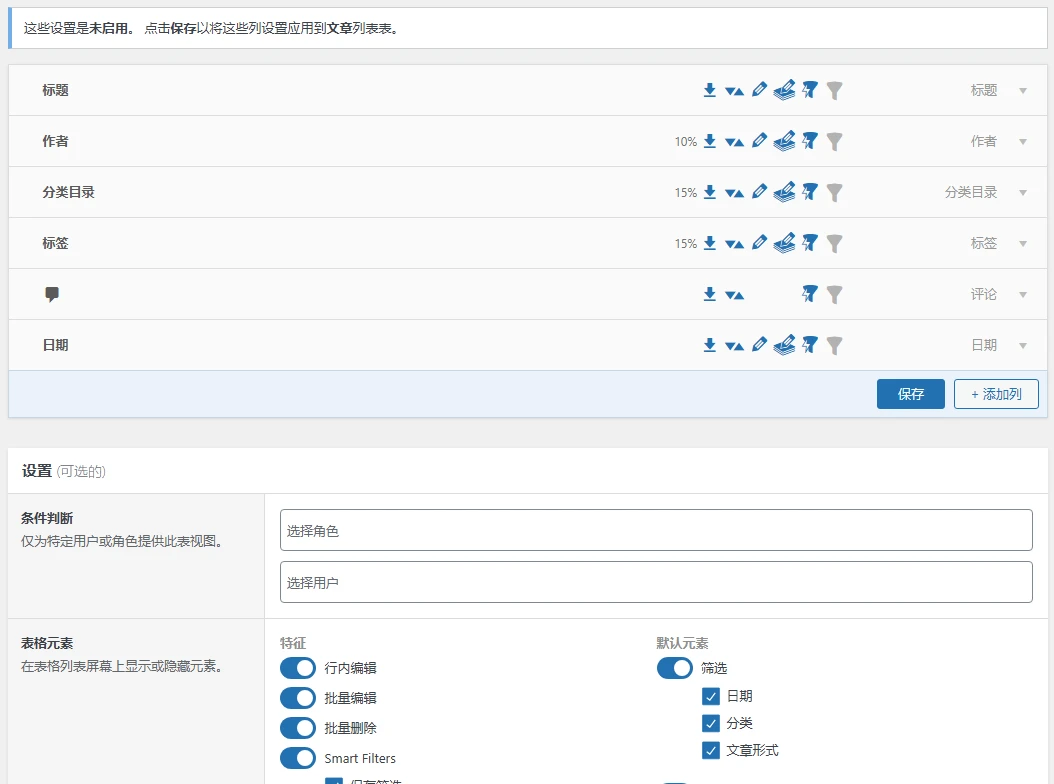The width and height of the screenshot is (1054, 784).
Task: Expand the 评论 column settings dropdown
Action: [x=1023, y=294]
